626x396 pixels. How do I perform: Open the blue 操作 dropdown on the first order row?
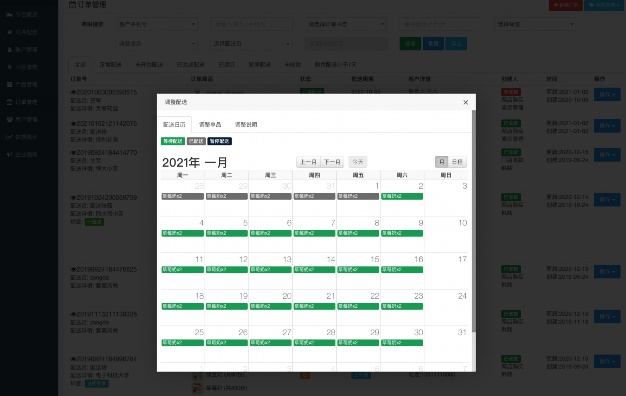coord(607,95)
